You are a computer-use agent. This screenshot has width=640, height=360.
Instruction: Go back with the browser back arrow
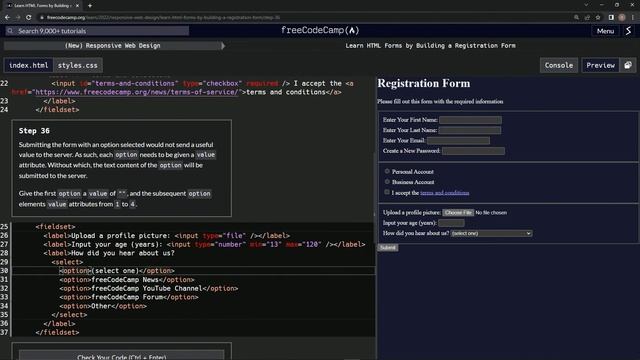coord(7,18)
